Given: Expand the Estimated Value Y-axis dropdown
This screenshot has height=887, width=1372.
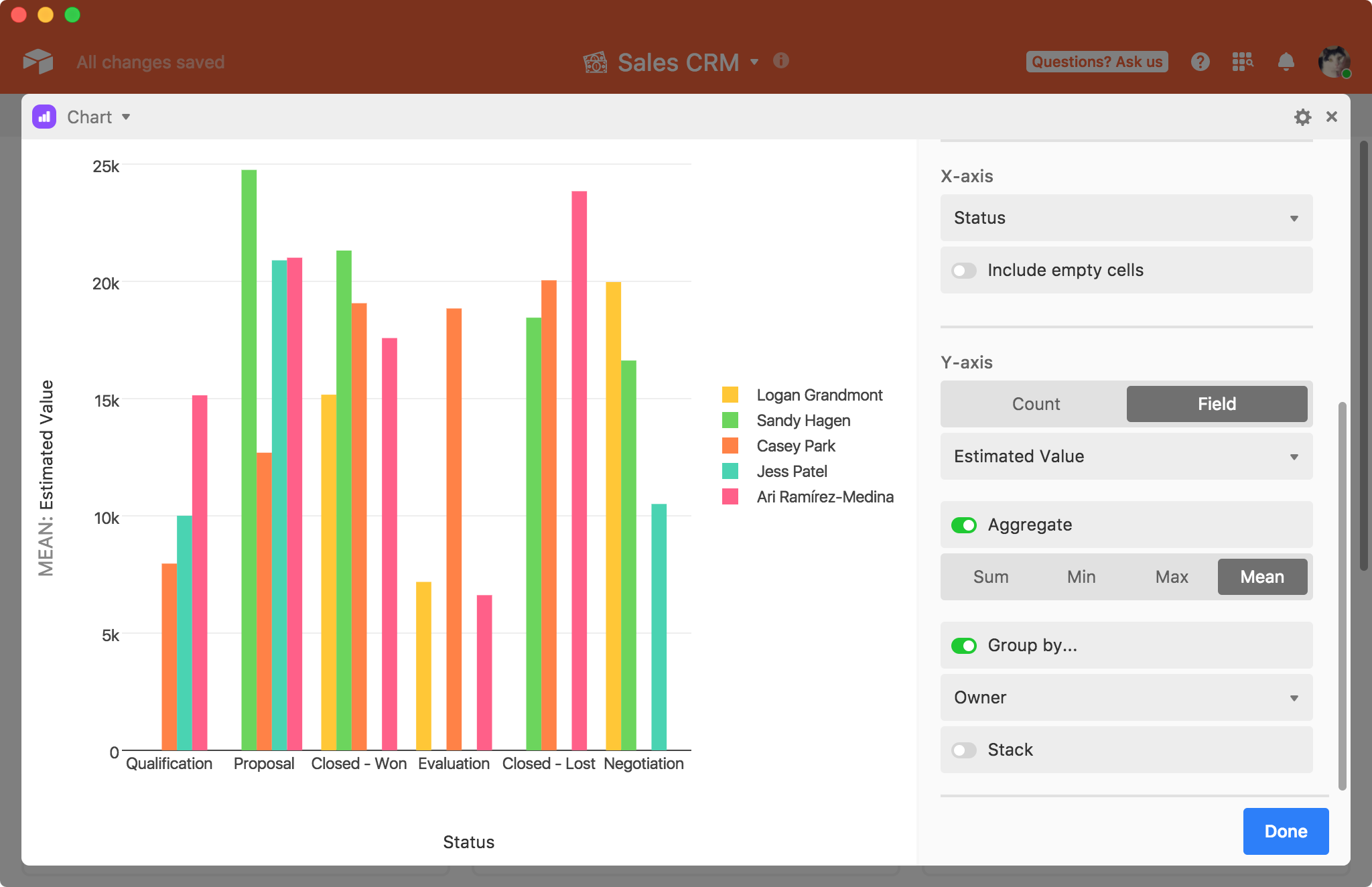Looking at the screenshot, I should coord(1126,456).
